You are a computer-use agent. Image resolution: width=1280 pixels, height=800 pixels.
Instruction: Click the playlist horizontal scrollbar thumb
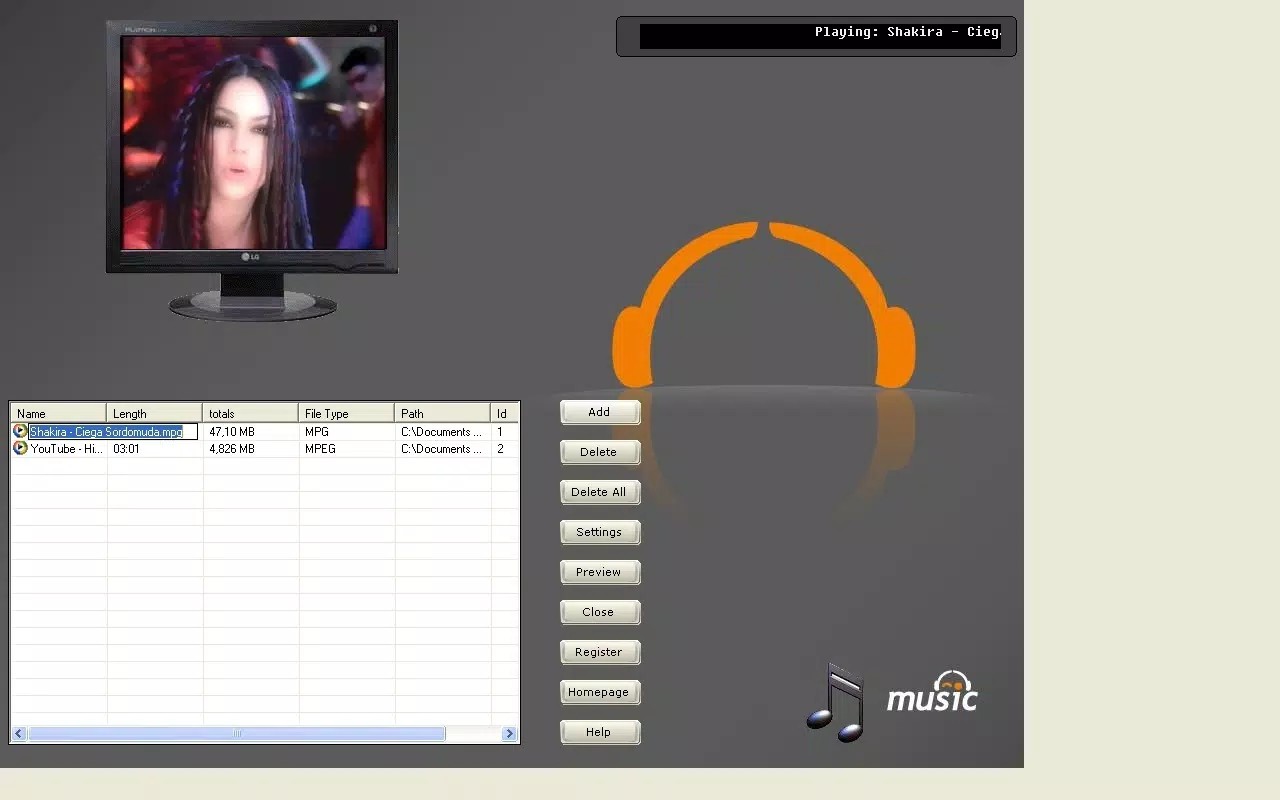click(237, 734)
